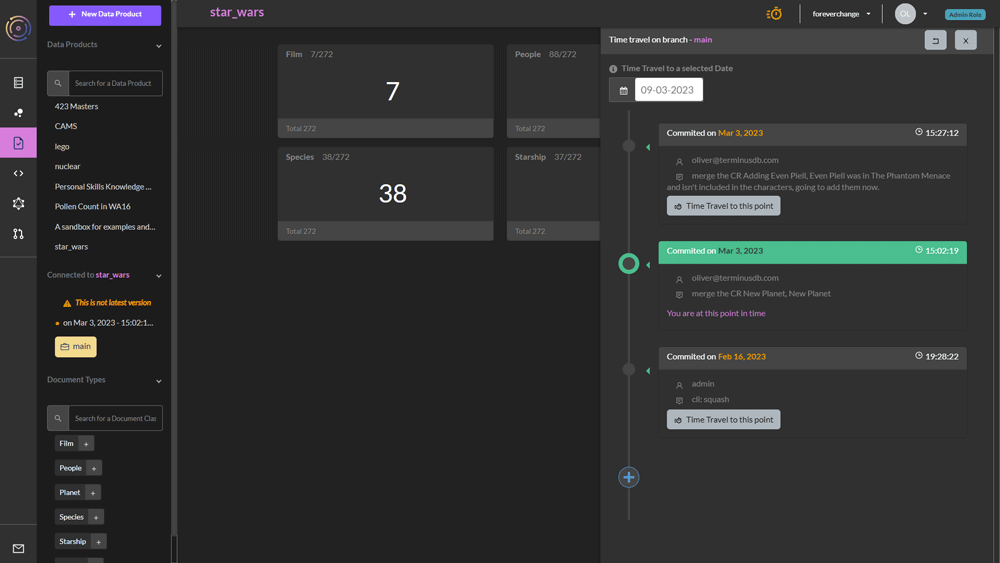Click the warning icon by not latest version
The image size is (1000, 563).
coord(67,303)
